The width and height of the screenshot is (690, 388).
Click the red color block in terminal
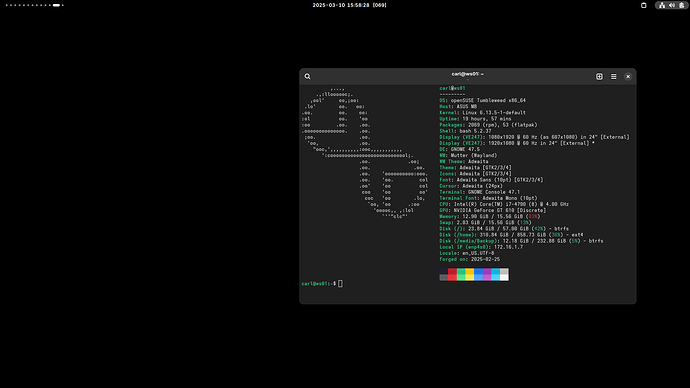[452, 275]
